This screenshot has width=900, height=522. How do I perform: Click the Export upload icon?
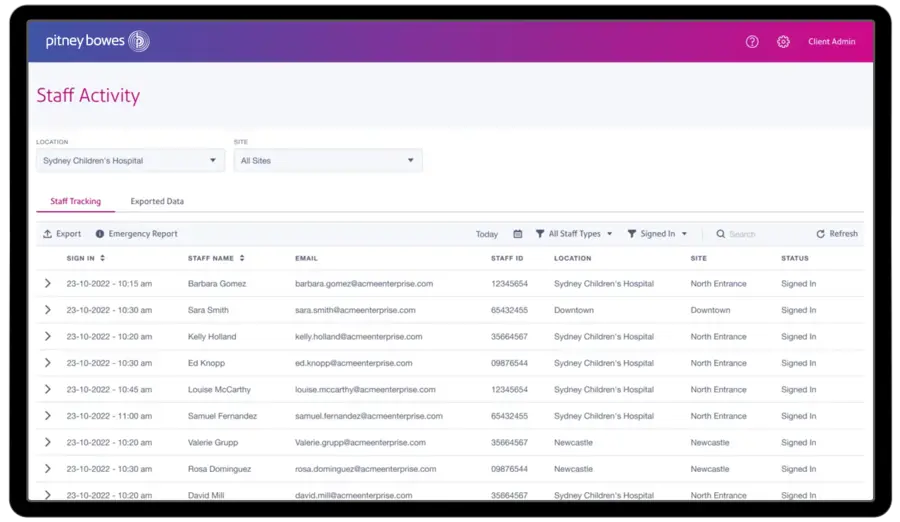(47, 234)
